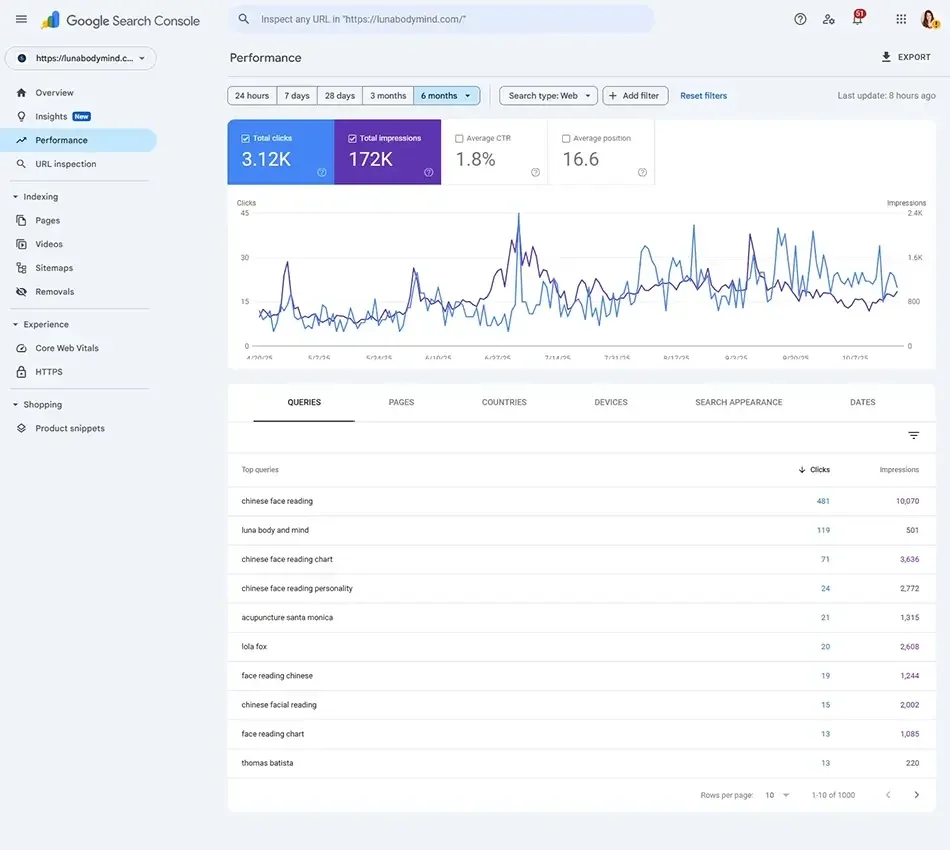Click the Export download icon

click(885, 56)
